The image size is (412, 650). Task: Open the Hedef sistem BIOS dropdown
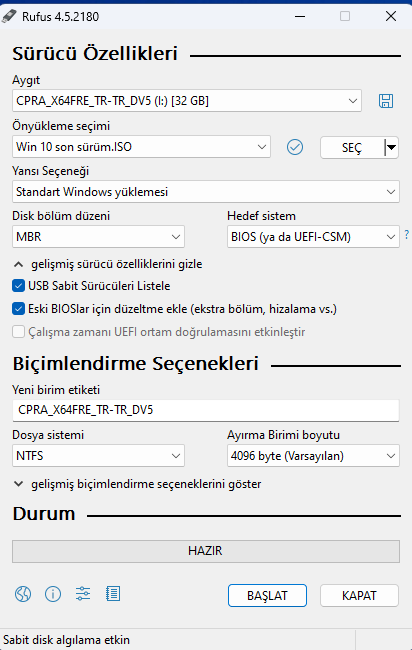(x=313, y=237)
